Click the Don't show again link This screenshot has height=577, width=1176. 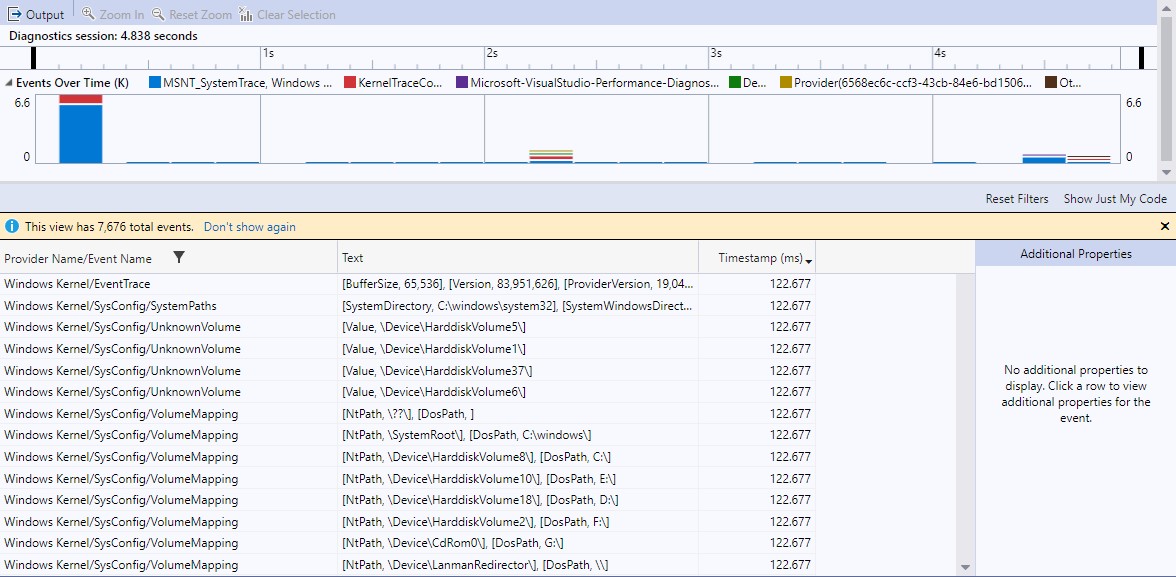point(249,226)
